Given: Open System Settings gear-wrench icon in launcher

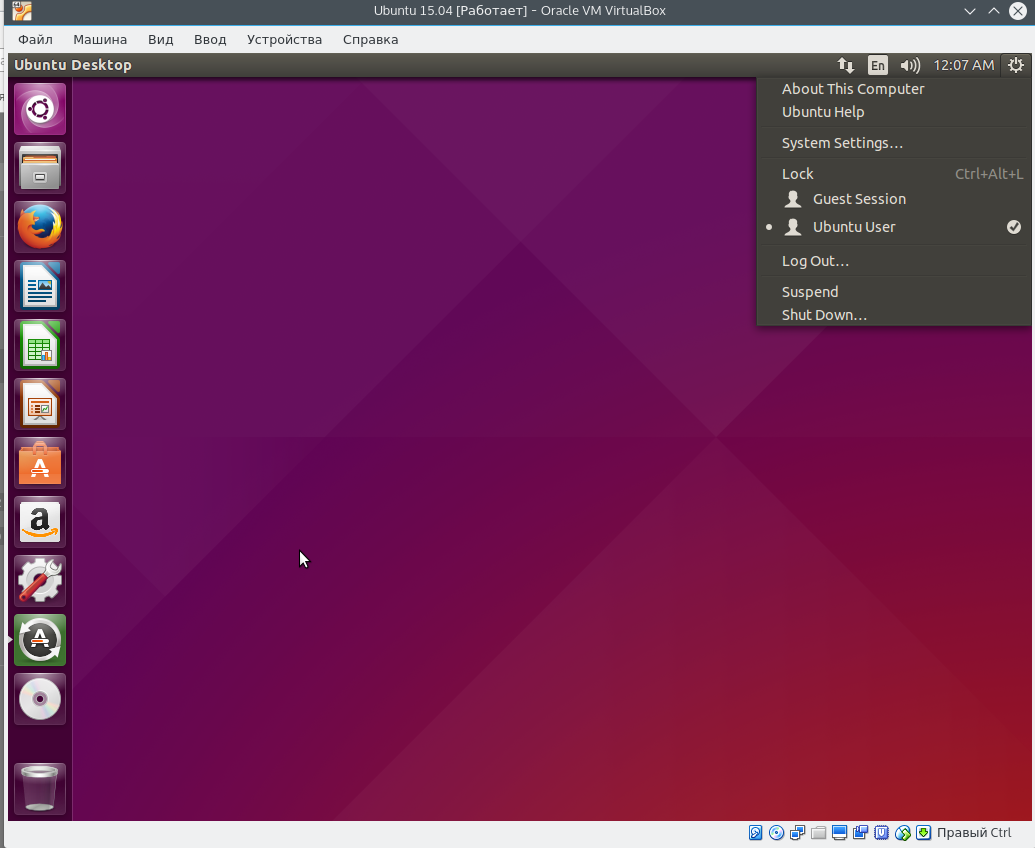Looking at the screenshot, I should [40, 581].
